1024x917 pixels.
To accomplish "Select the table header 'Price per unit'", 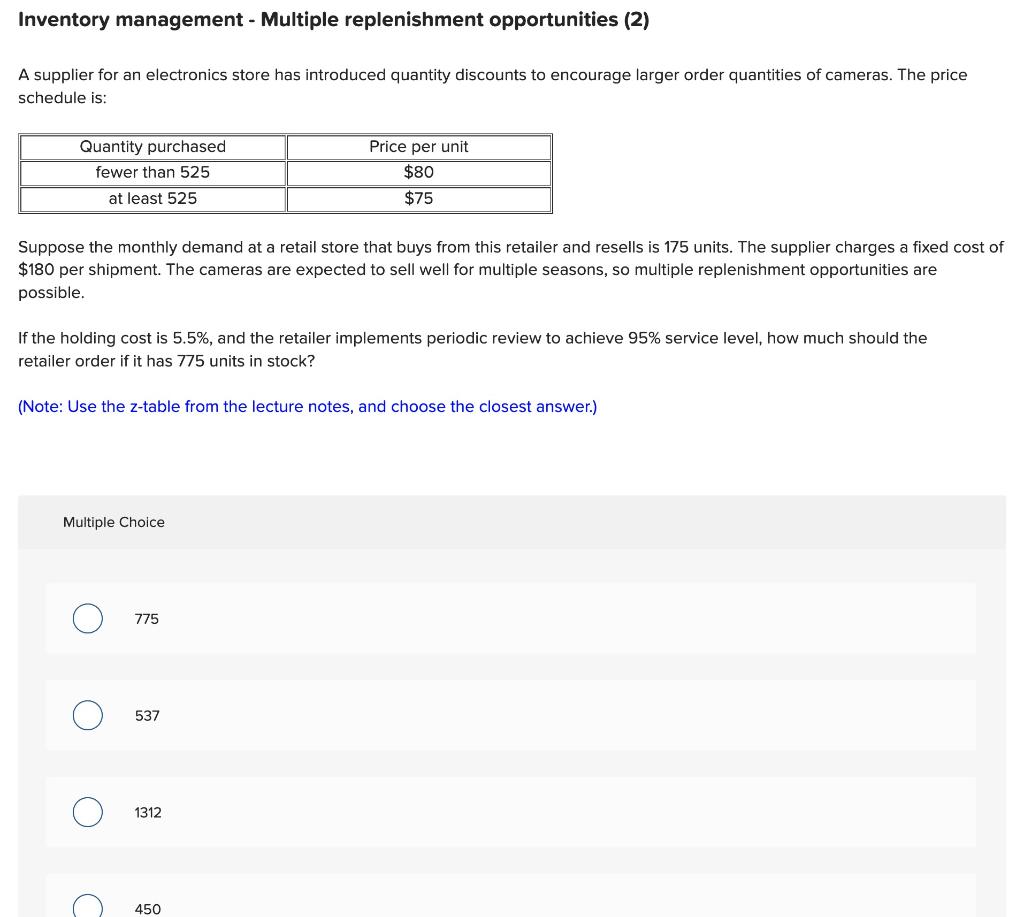I will (x=418, y=146).
